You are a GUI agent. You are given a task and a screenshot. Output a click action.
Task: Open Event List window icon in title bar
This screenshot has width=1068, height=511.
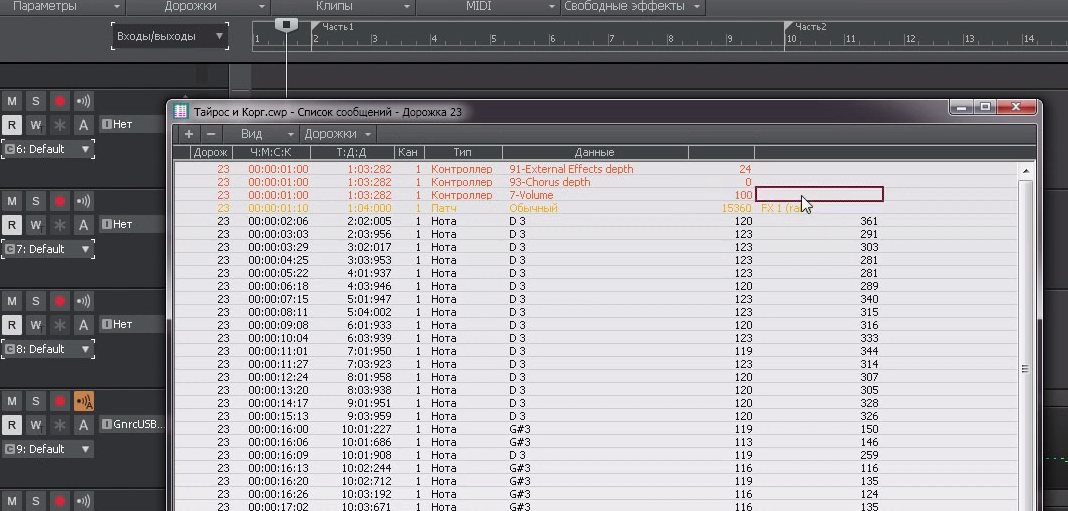coord(181,112)
